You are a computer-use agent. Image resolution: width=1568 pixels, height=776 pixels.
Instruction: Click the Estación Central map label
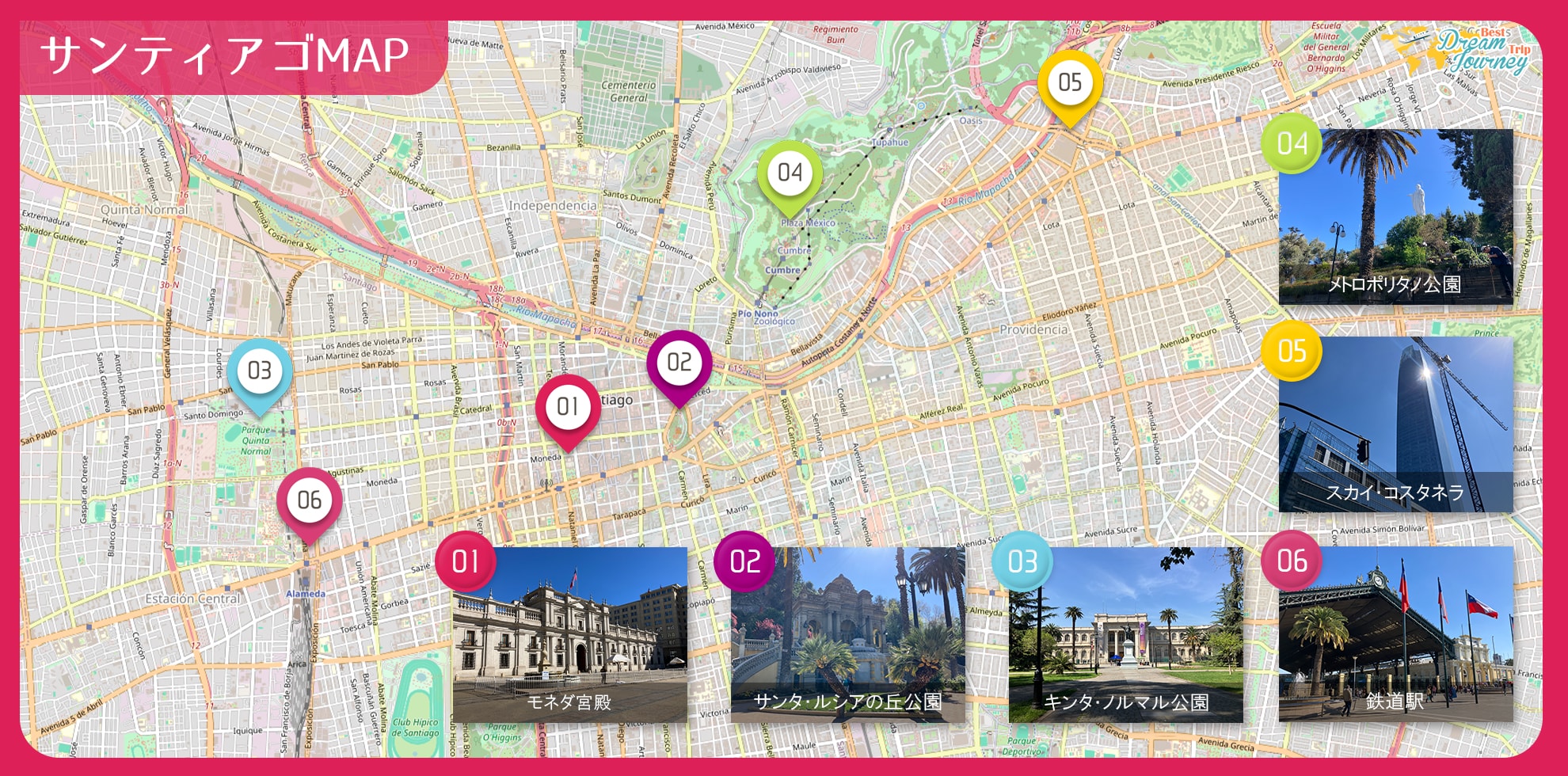tap(192, 599)
